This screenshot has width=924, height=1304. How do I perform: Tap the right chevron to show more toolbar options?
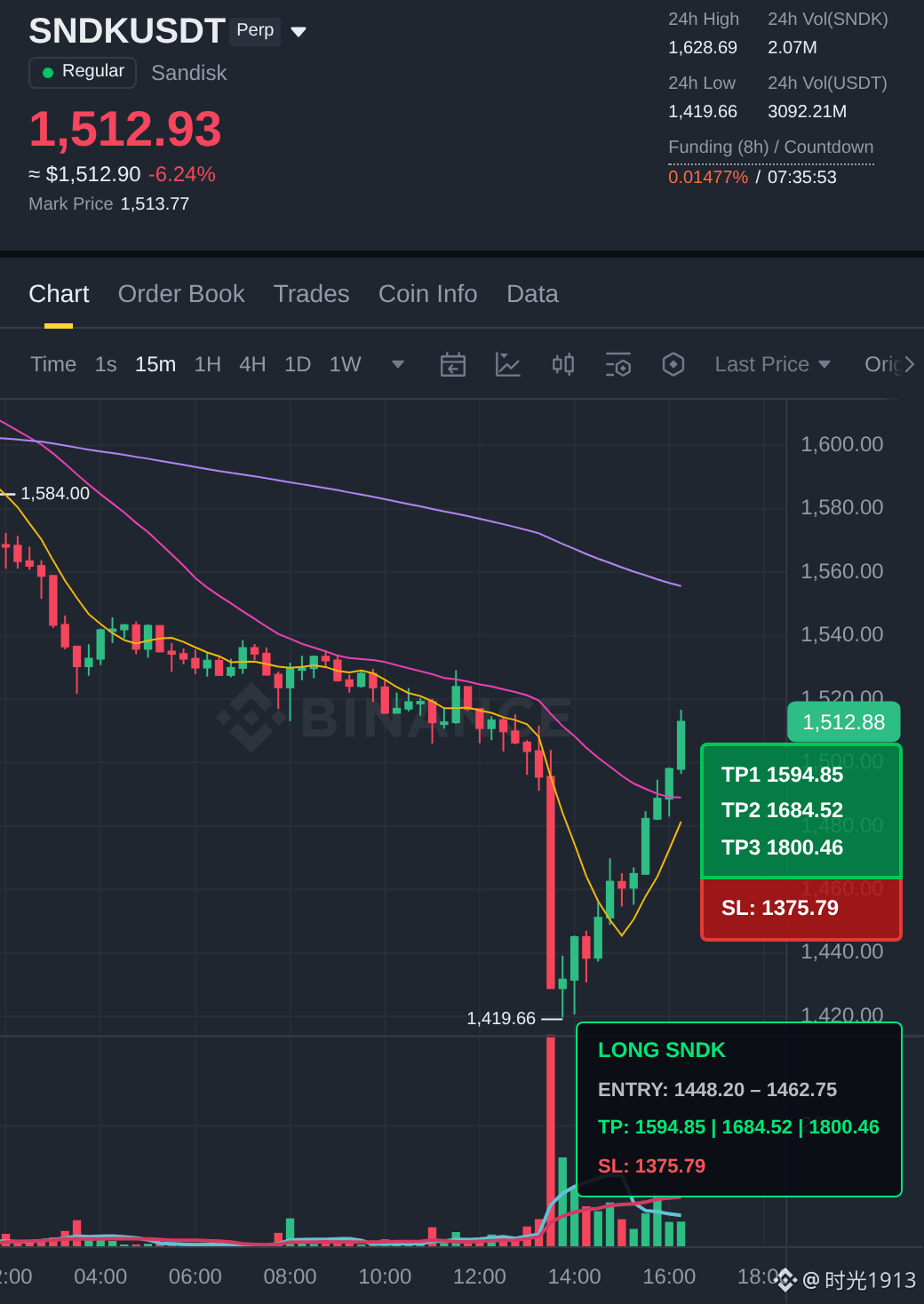coord(909,364)
